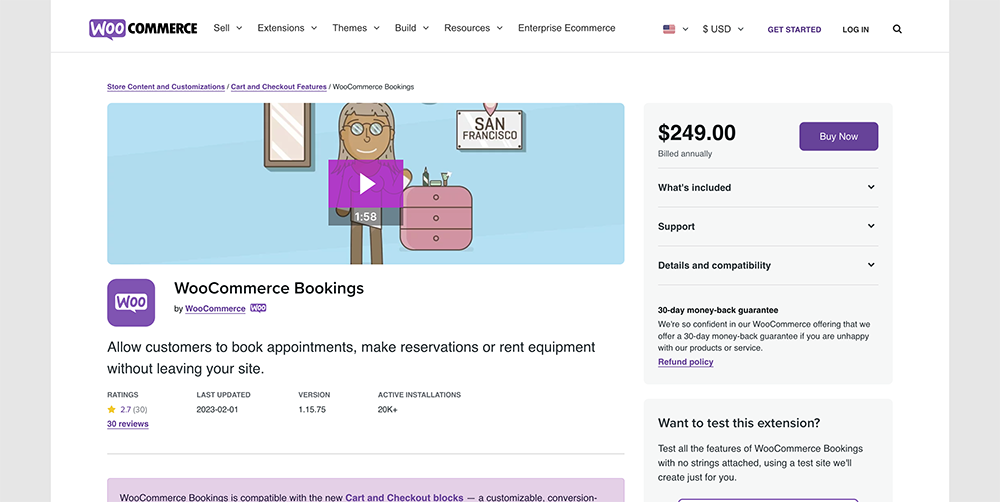
Task: Click the 20K+ active installations value
Action: [387, 410]
